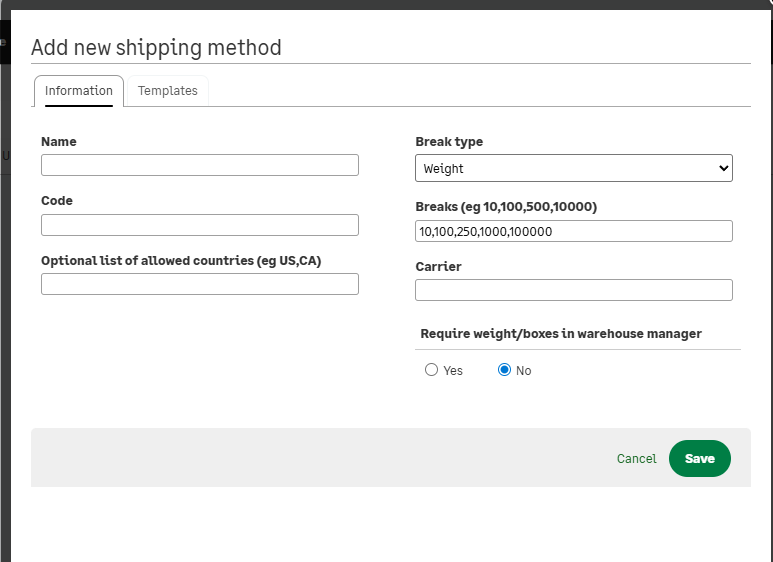This screenshot has height=562, width=773.
Task: Save the new shipping method
Action: pyautogui.click(x=700, y=458)
